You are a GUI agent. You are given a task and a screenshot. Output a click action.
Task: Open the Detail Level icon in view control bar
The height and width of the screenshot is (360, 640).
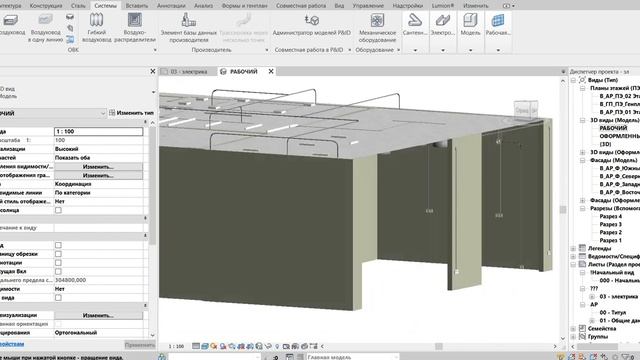coord(196,346)
